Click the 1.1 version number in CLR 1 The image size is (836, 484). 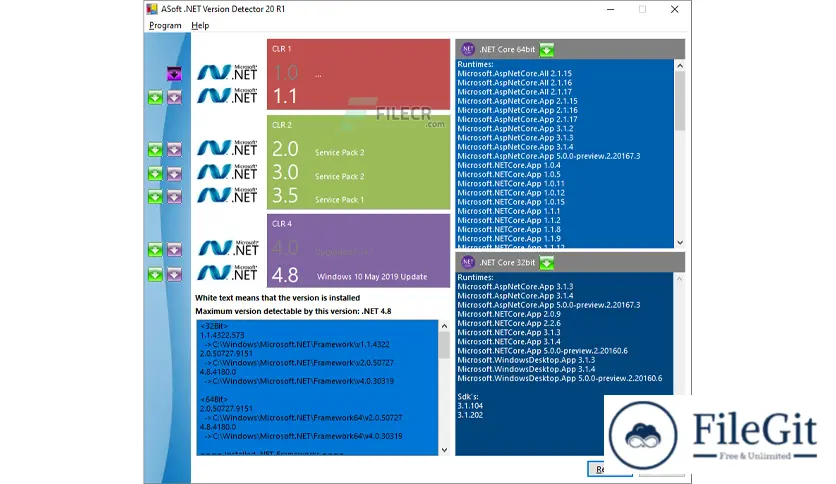pos(285,96)
